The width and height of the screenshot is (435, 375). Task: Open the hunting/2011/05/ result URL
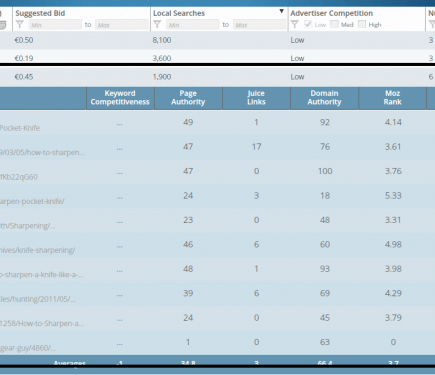[38, 299]
